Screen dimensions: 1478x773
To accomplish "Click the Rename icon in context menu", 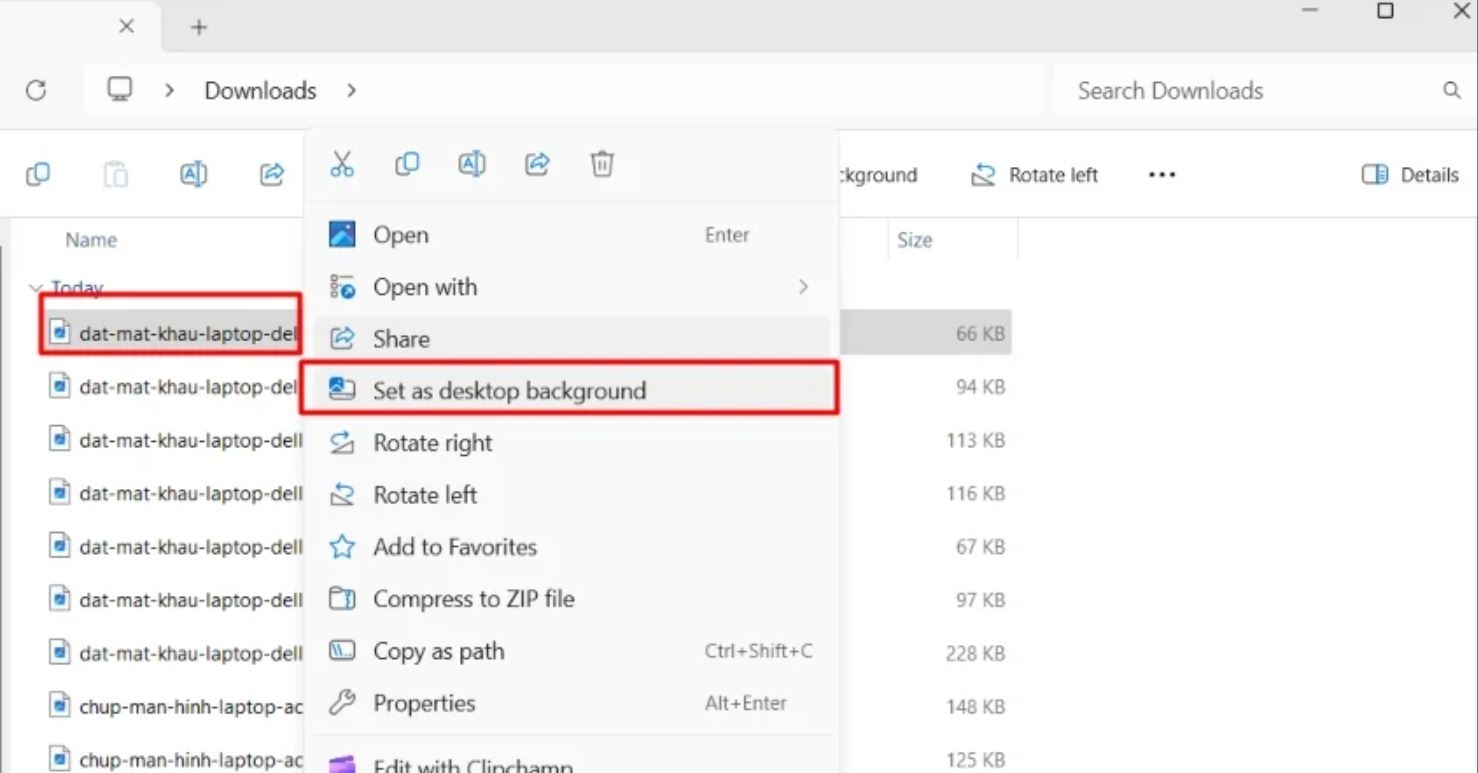I will click(472, 164).
